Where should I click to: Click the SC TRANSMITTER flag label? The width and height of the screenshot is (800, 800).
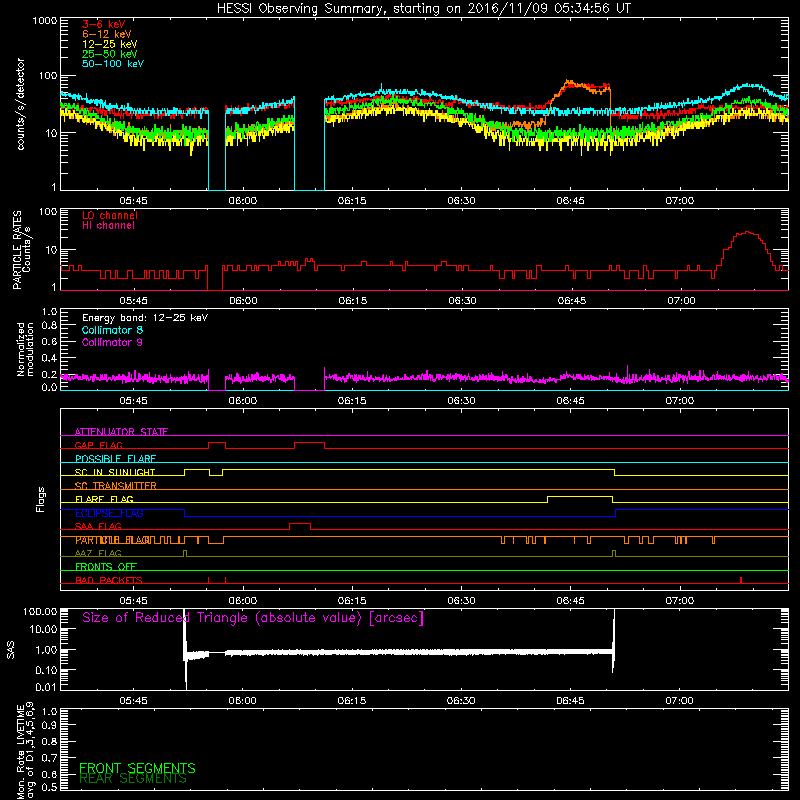pos(116,485)
